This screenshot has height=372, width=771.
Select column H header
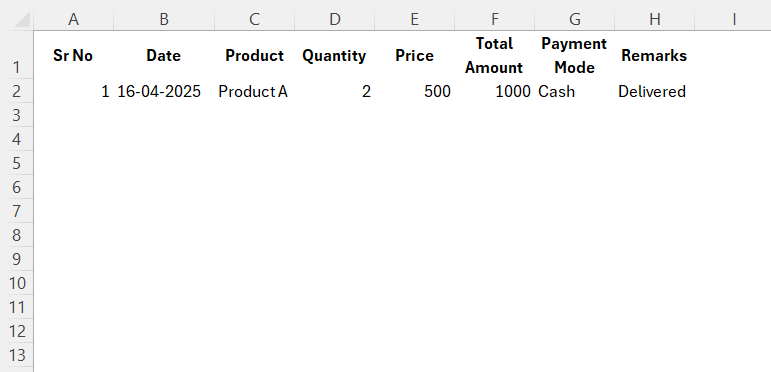click(x=654, y=19)
